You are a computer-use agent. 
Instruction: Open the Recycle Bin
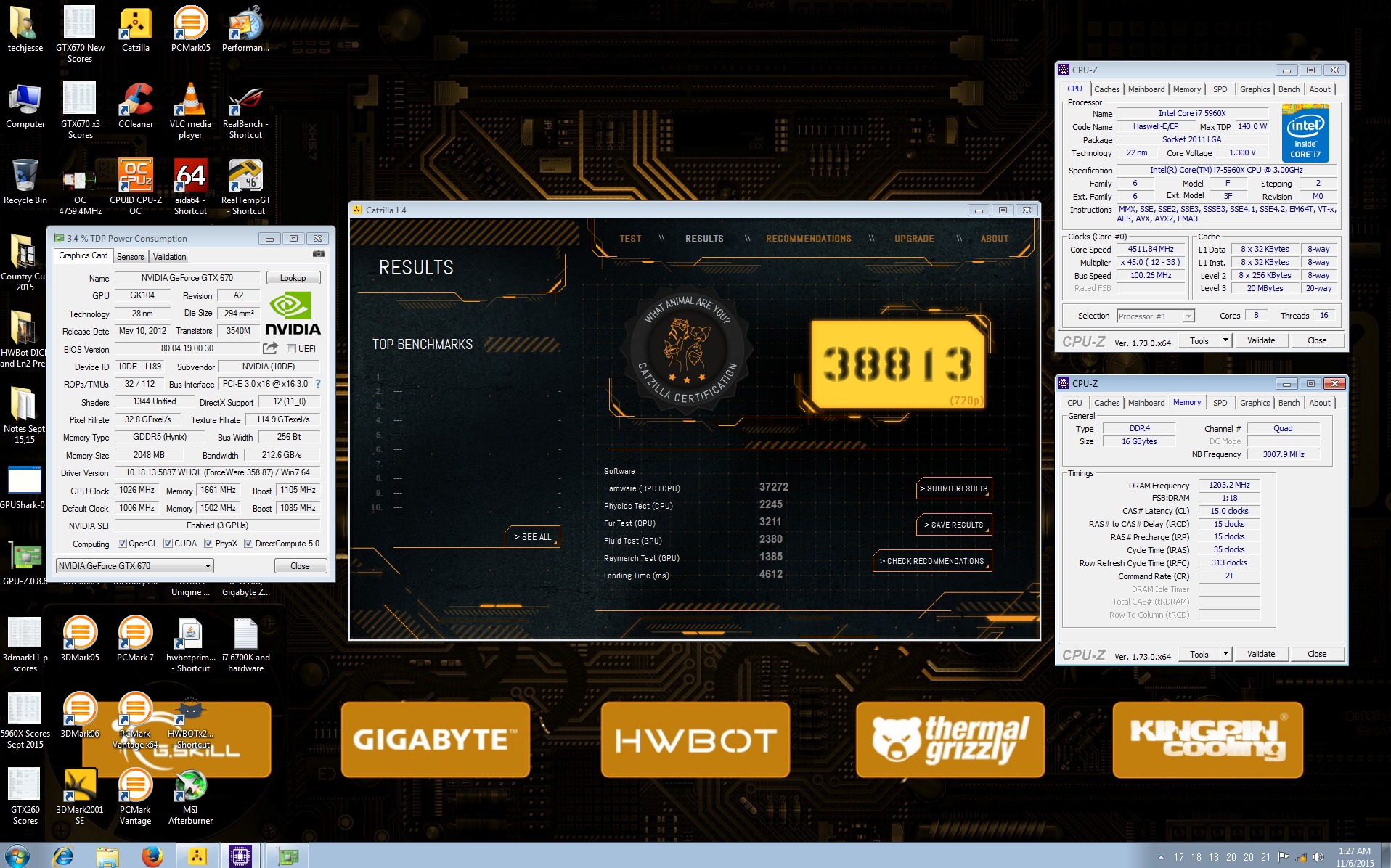coord(25,182)
